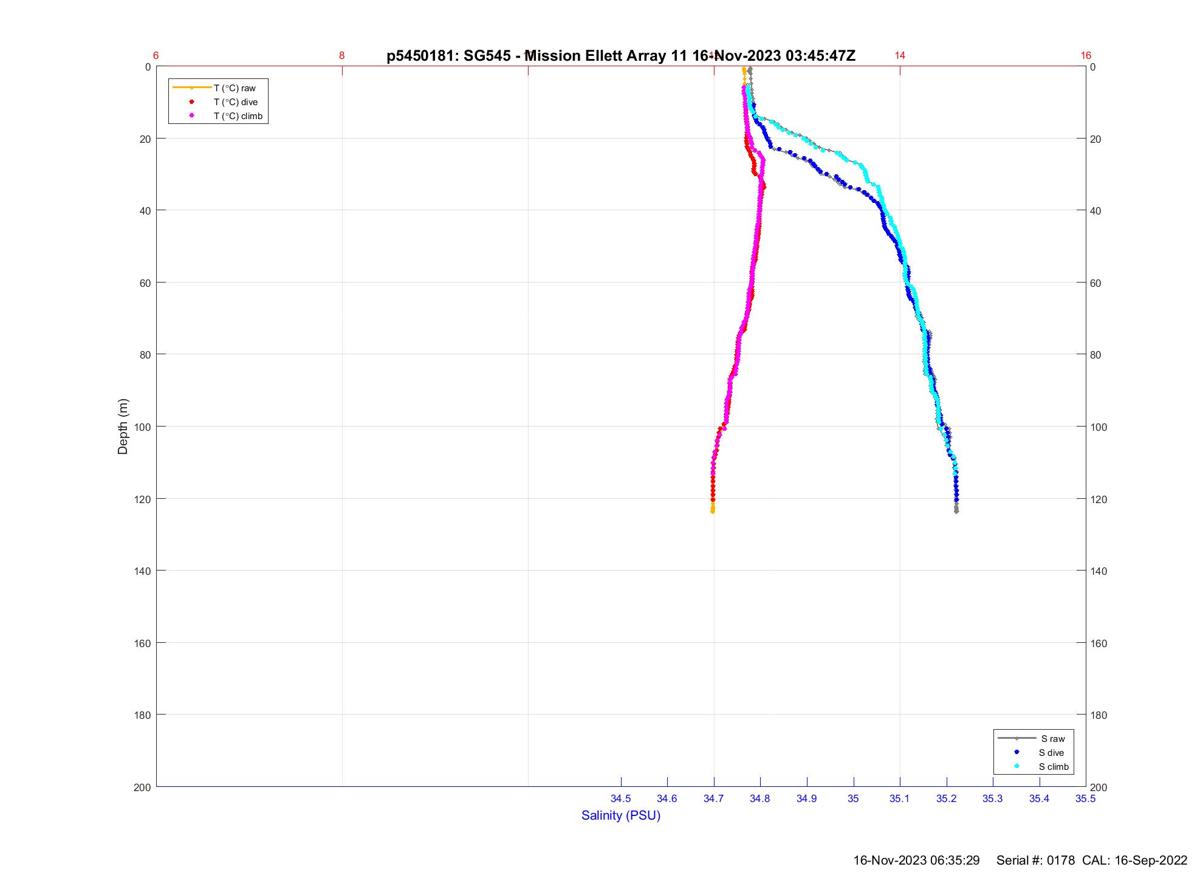Click the 34.5 salinity tick label
The height and width of the screenshot is (885, 1200).
click(x=621, y=798)
